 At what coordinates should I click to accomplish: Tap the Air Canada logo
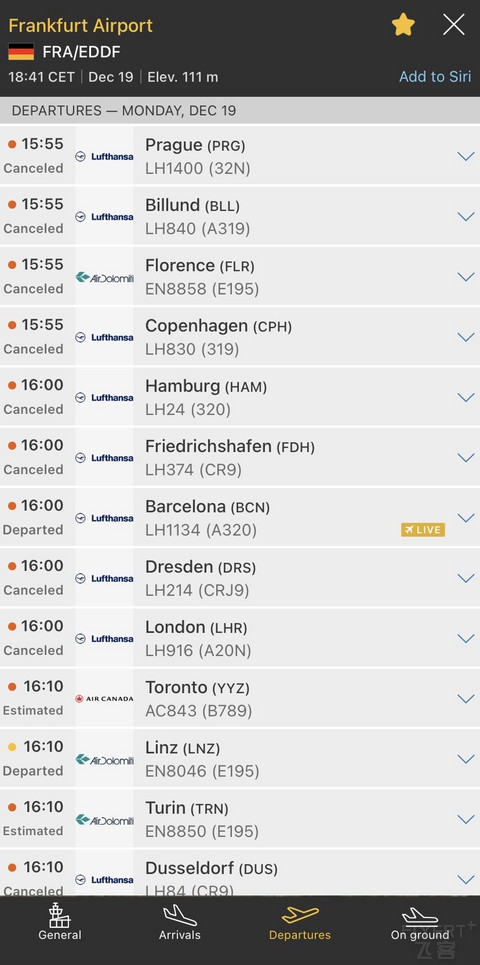click(x=104, y=699)
